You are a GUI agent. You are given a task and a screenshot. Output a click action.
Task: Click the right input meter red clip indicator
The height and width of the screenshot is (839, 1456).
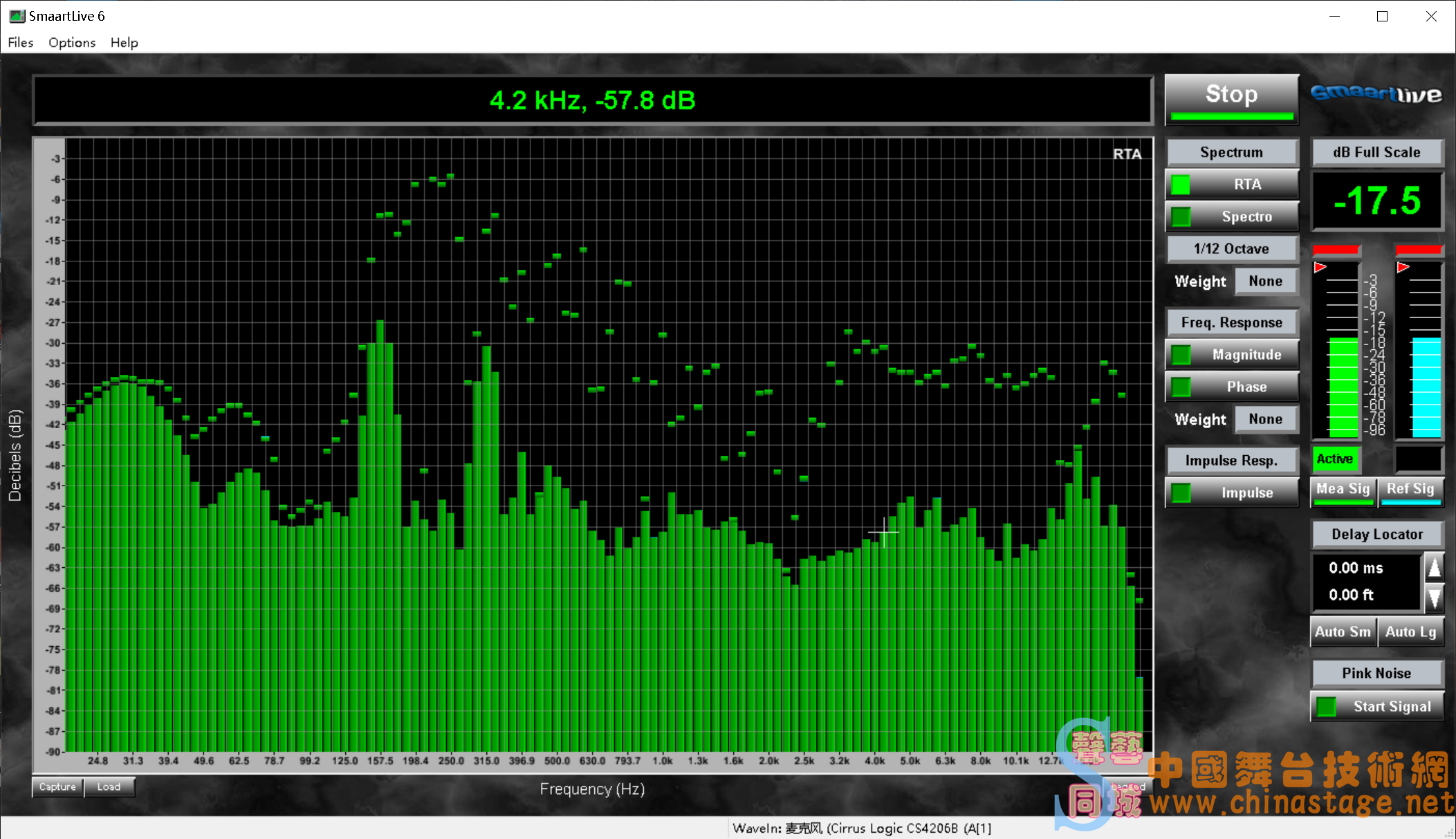coord(1418,250)
